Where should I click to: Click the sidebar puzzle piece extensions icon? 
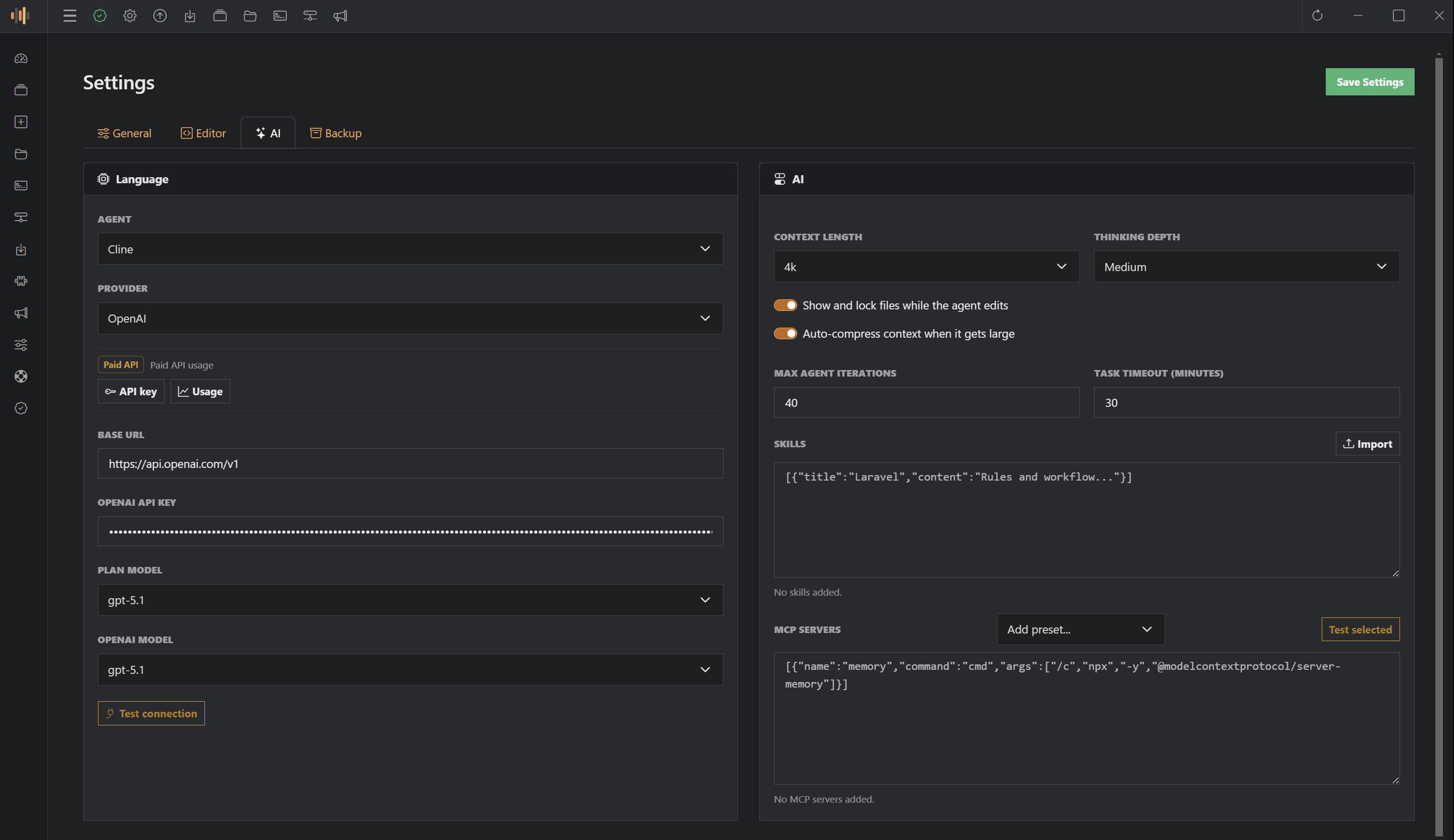[21, 281]
